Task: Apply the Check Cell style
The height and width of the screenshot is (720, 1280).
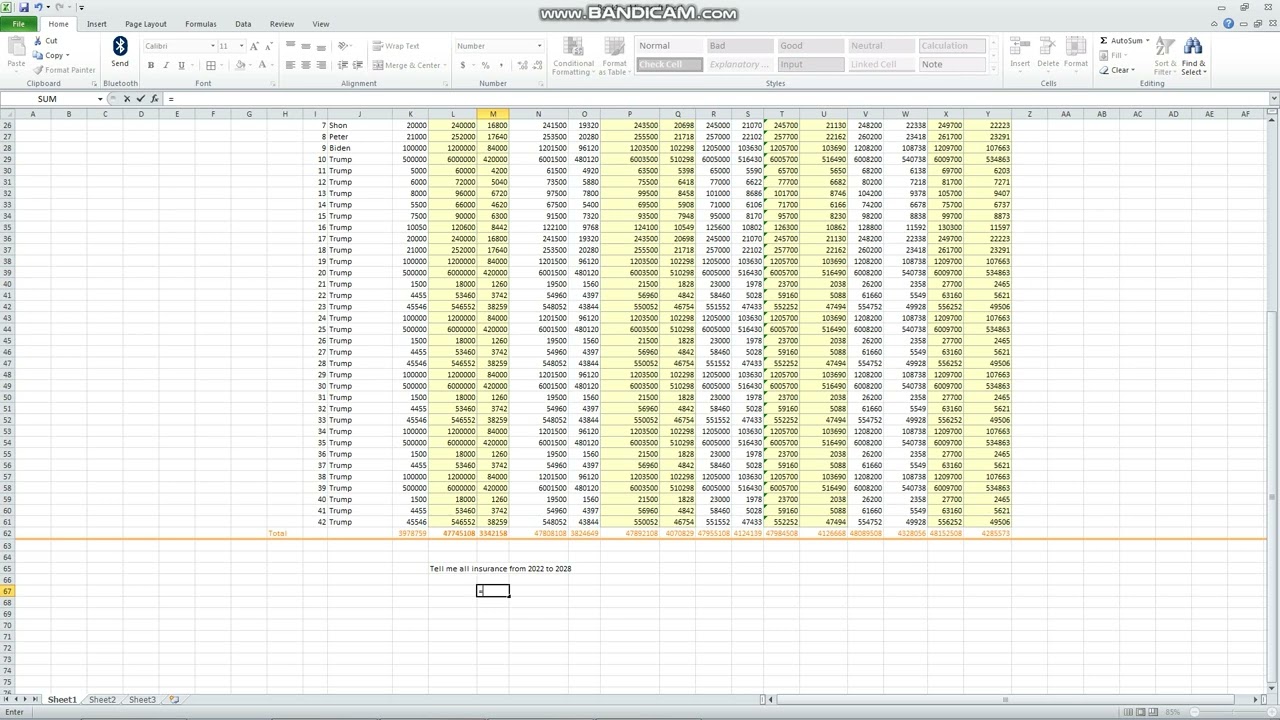Action: tap(668, 64)
